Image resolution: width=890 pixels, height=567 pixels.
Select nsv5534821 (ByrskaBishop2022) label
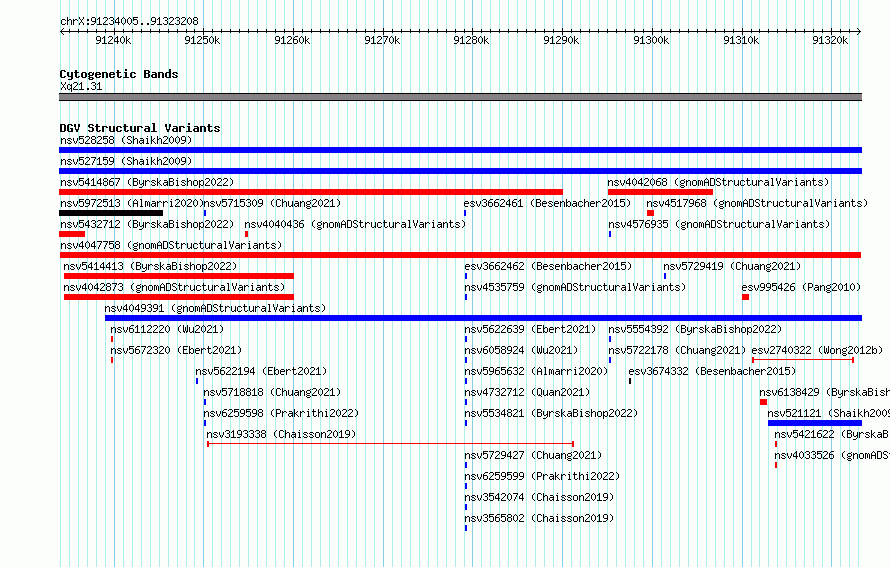click(551, 413)
